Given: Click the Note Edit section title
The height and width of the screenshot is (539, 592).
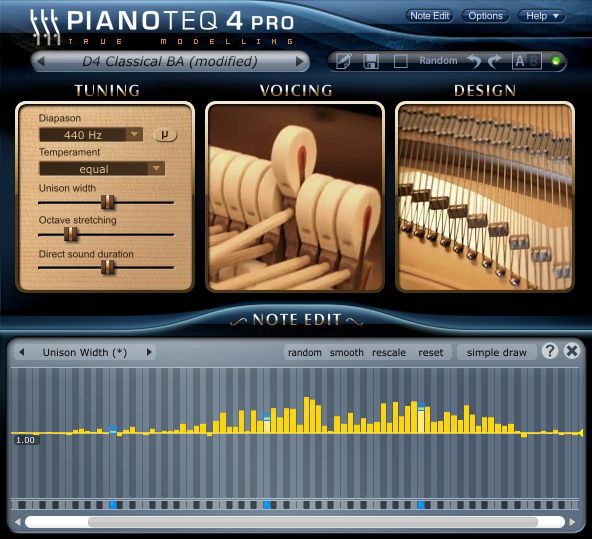Looking at the screenshot, I should click(297, 320).
